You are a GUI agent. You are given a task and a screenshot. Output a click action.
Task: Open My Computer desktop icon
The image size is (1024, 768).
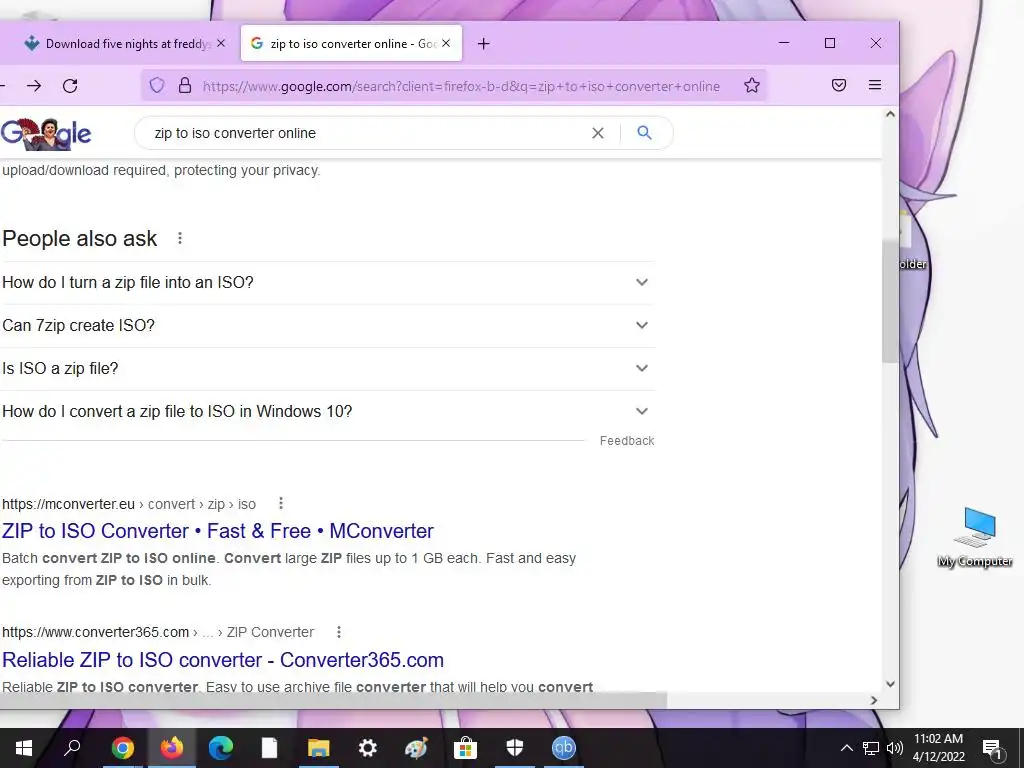(x=976, y=537)
